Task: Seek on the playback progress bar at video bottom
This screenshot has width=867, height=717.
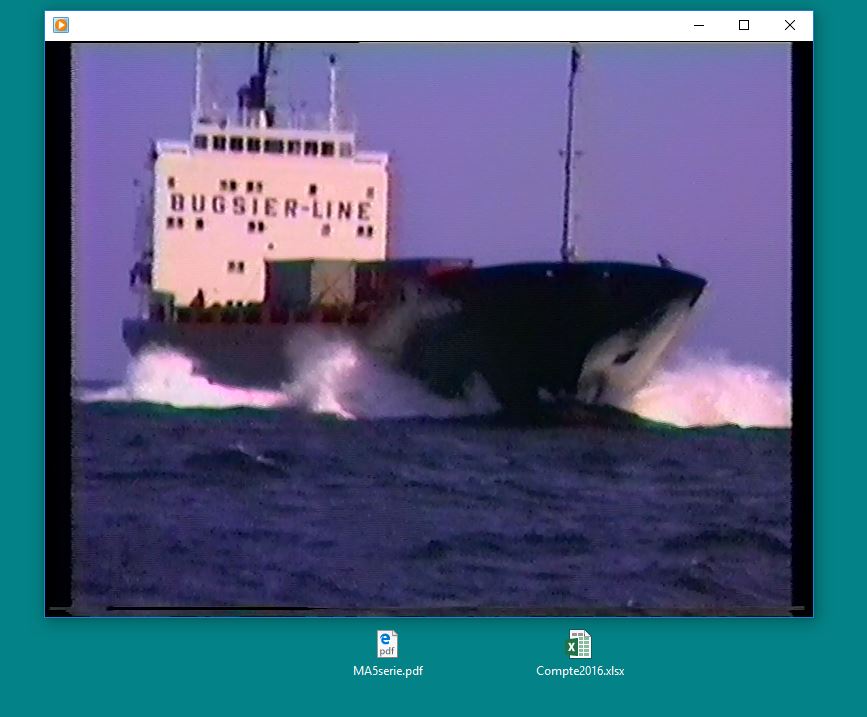Action: pyautogui.click(x=429, y=609)
